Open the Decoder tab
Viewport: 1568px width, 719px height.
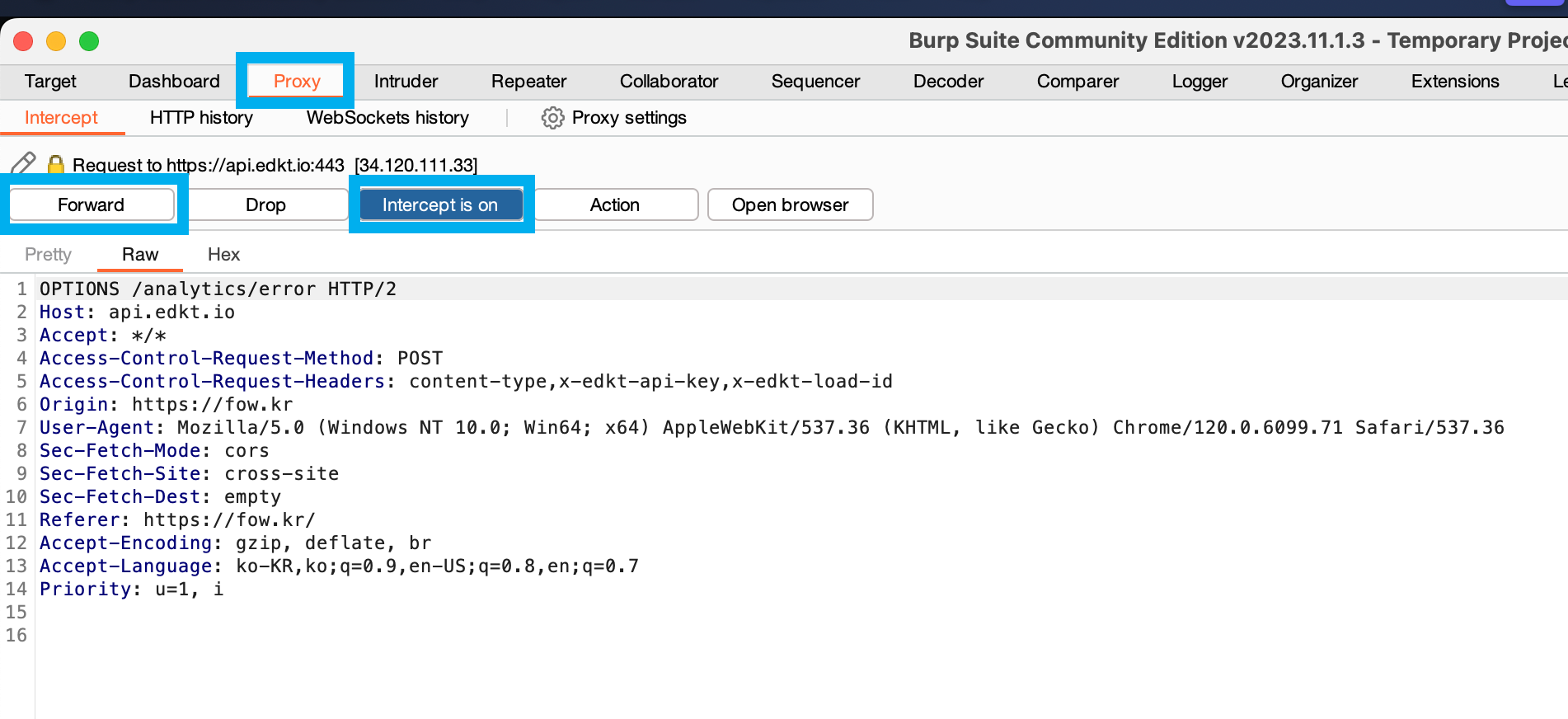pyautogui.click(x=948, y=82)
